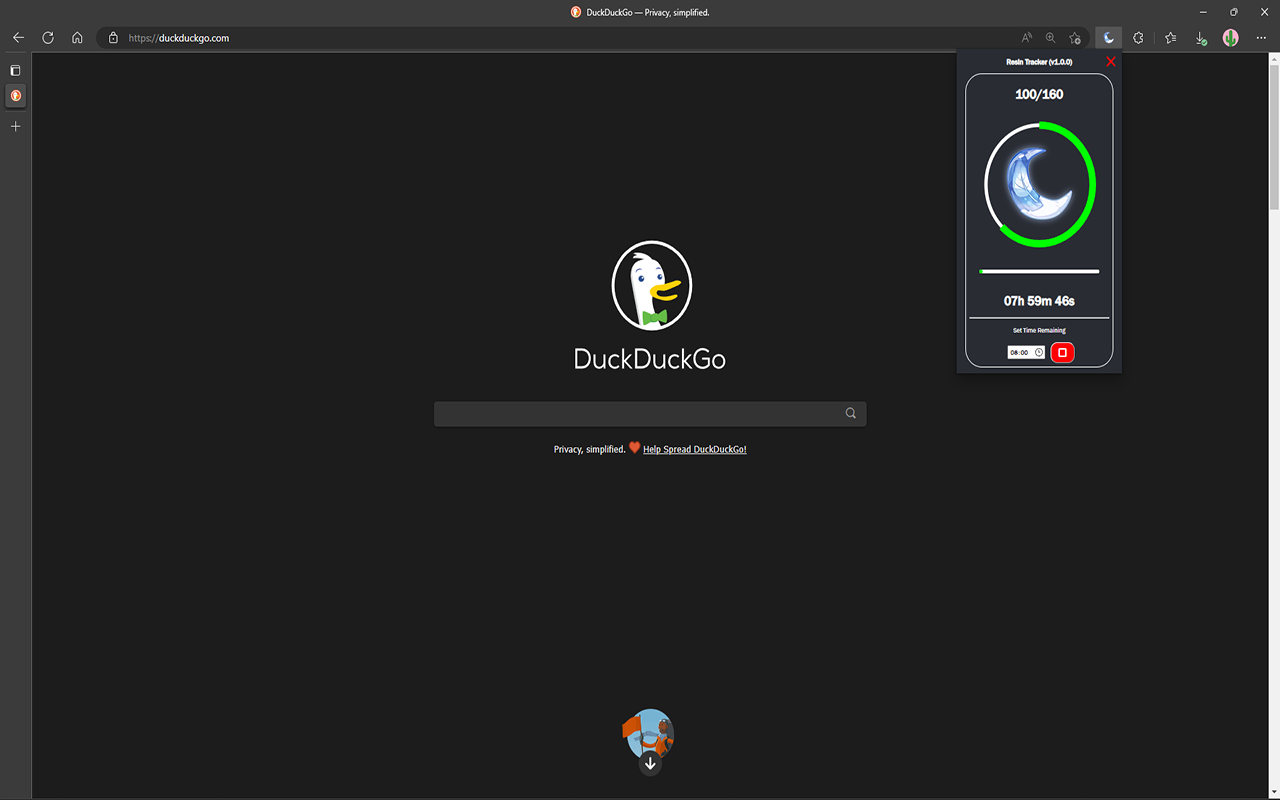Open the clock picker in time field
Viewport: 1280px width, 800px height.
(1039, 352)
